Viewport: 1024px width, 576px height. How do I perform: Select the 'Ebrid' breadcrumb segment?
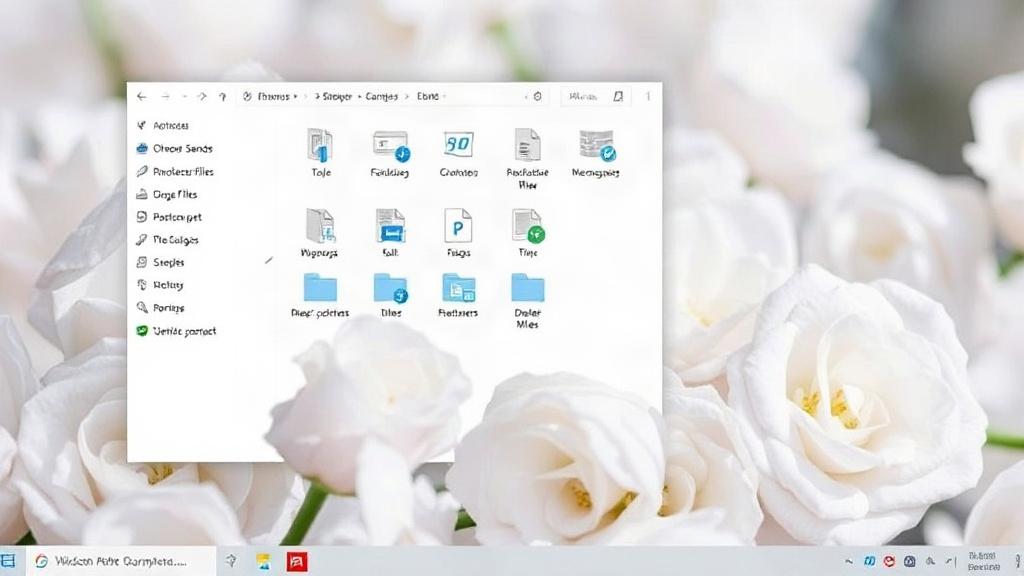(x=428, y=96)
